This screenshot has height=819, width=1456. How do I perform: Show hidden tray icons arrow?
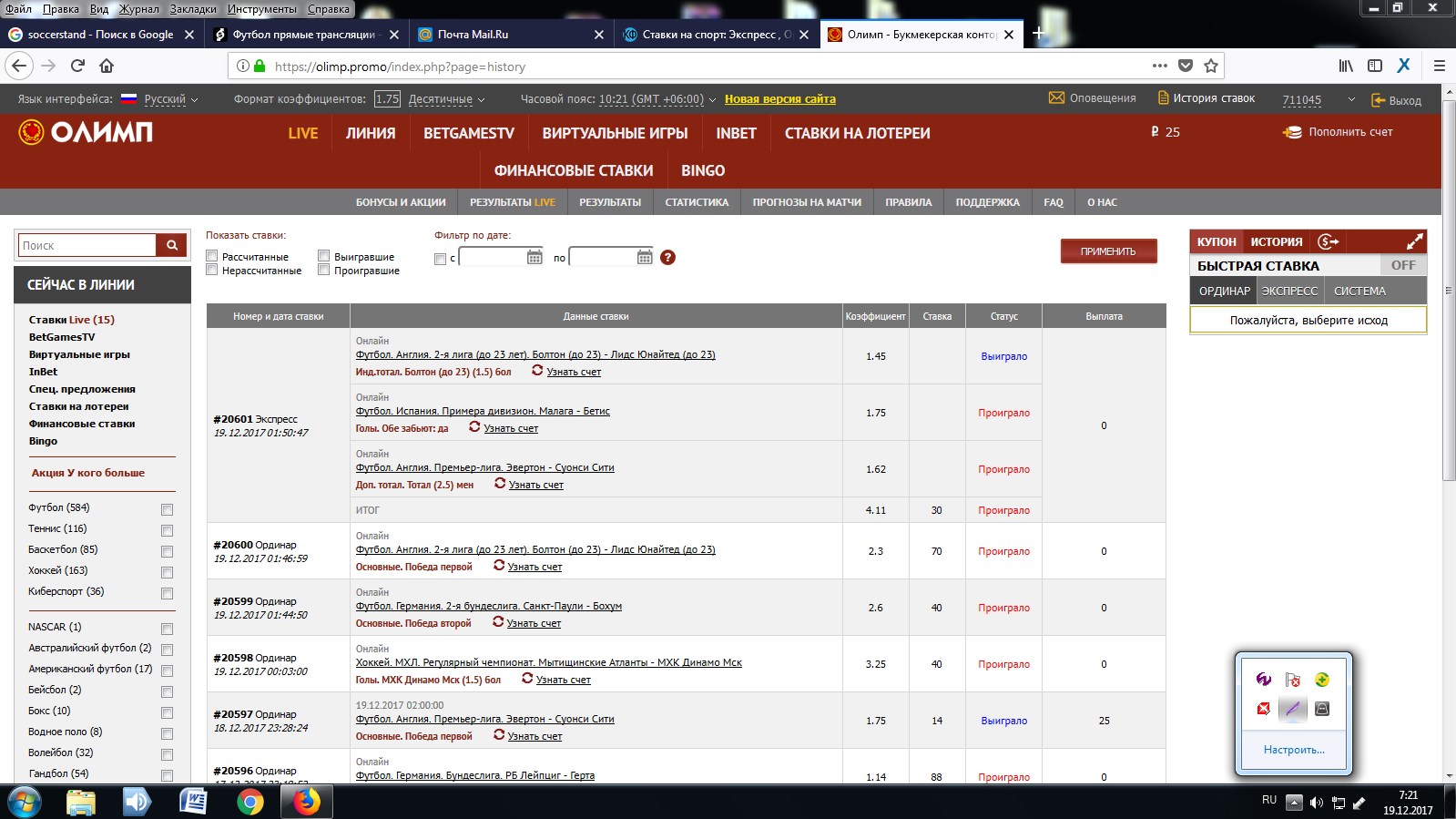(1294, 803)
